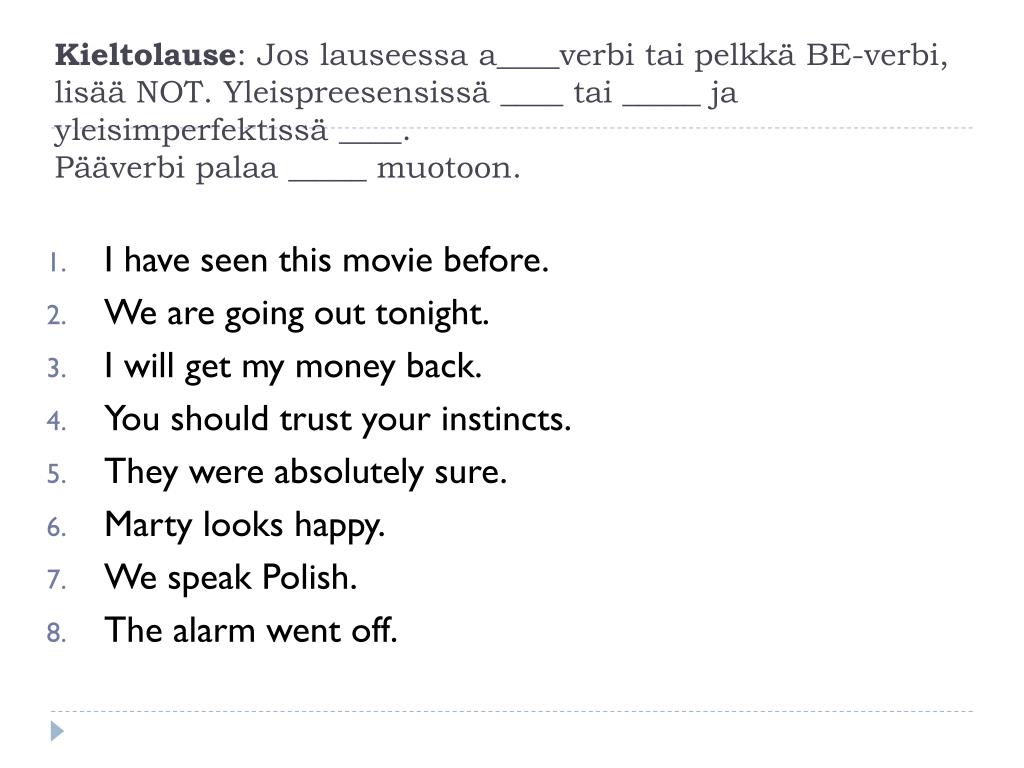Select sentence 1 'I have seen this movie before.'
Screen dimensions: 1024x768
pos(327,260)
